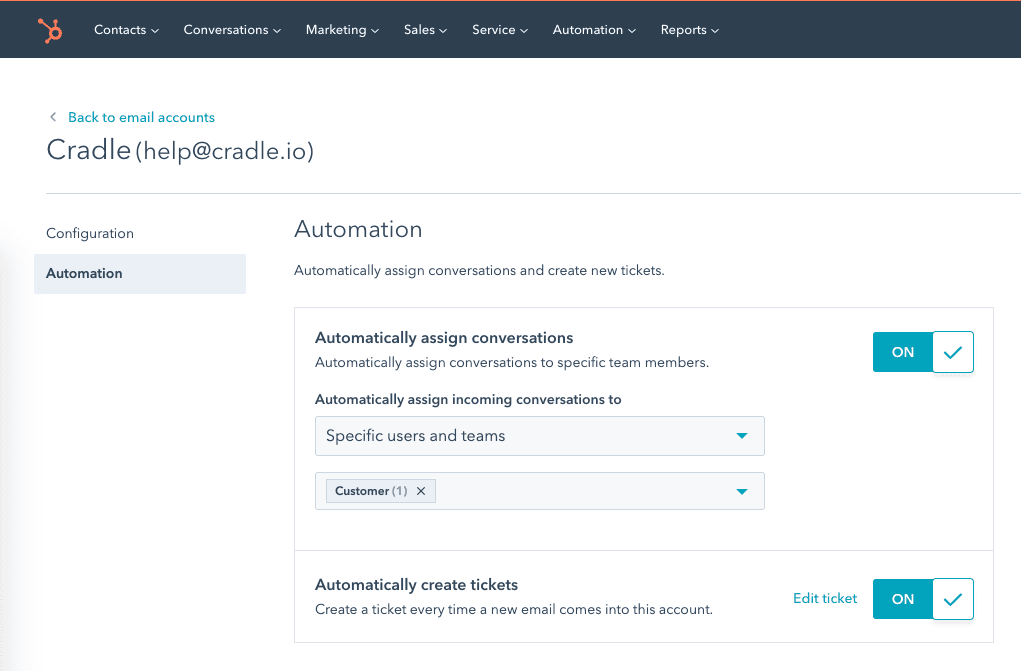The width and height of the screenshot is (1021, 671).
Task: Toggle Automatically create tickets ON switch
Action: point(903,599)
